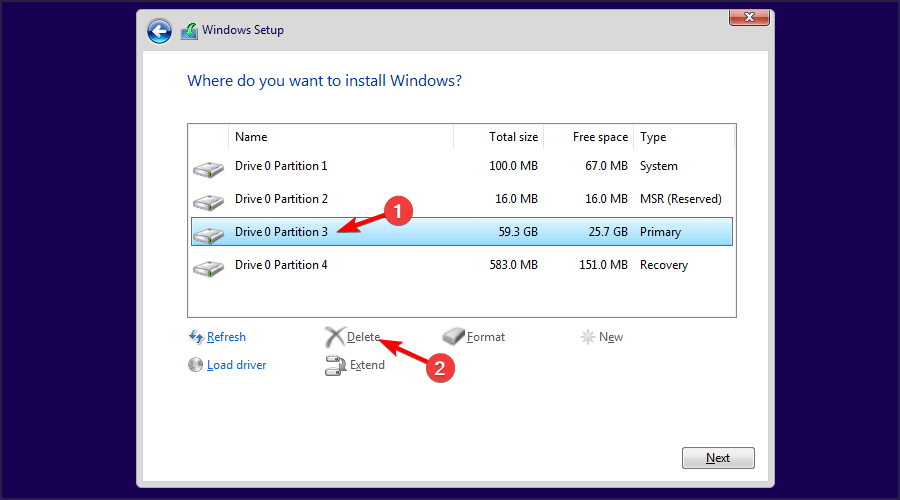900x500 pixels.
Task: Click the Delete X icon
Action: pos(335,337)
